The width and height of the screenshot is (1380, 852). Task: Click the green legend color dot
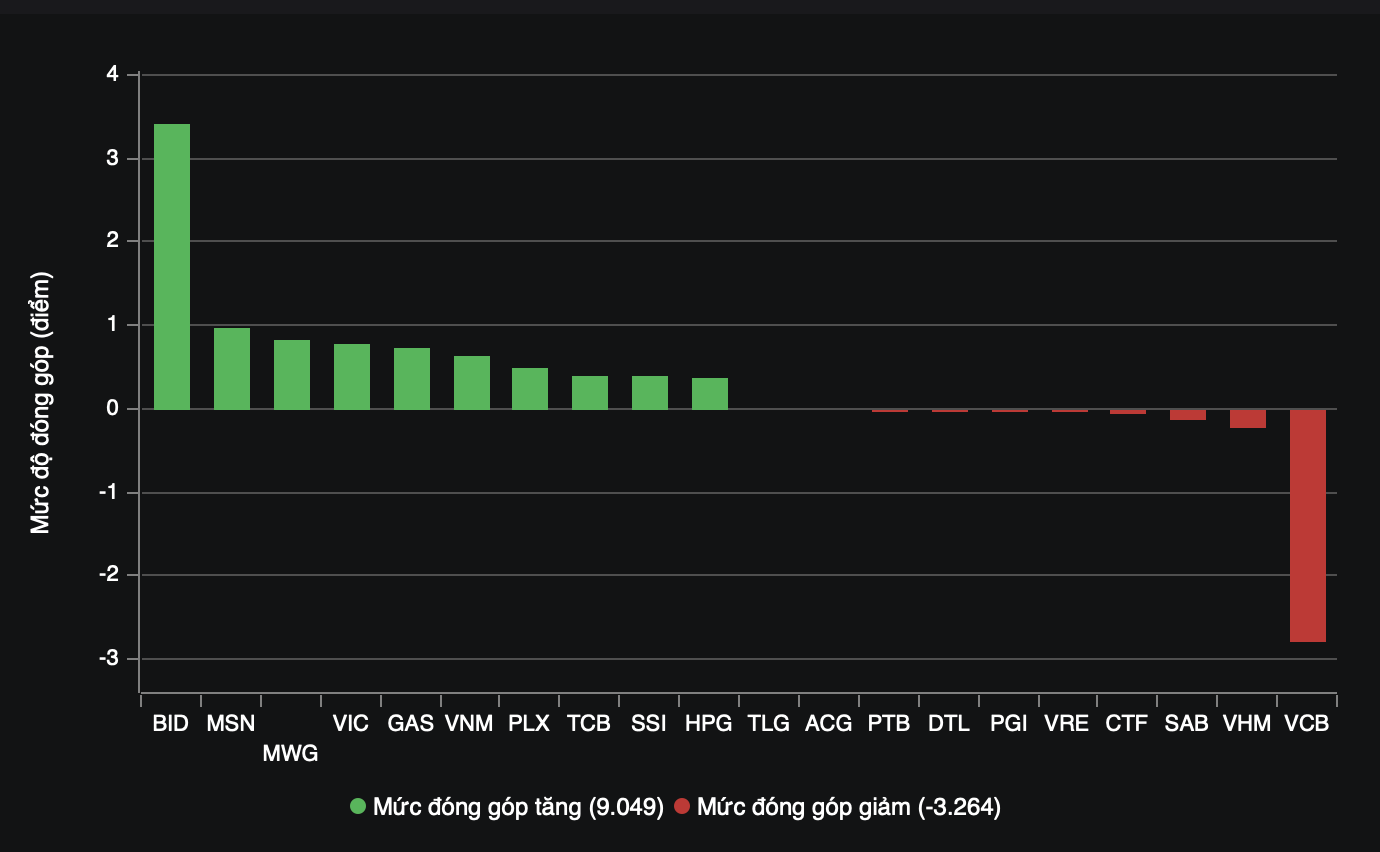click(358, 807)
